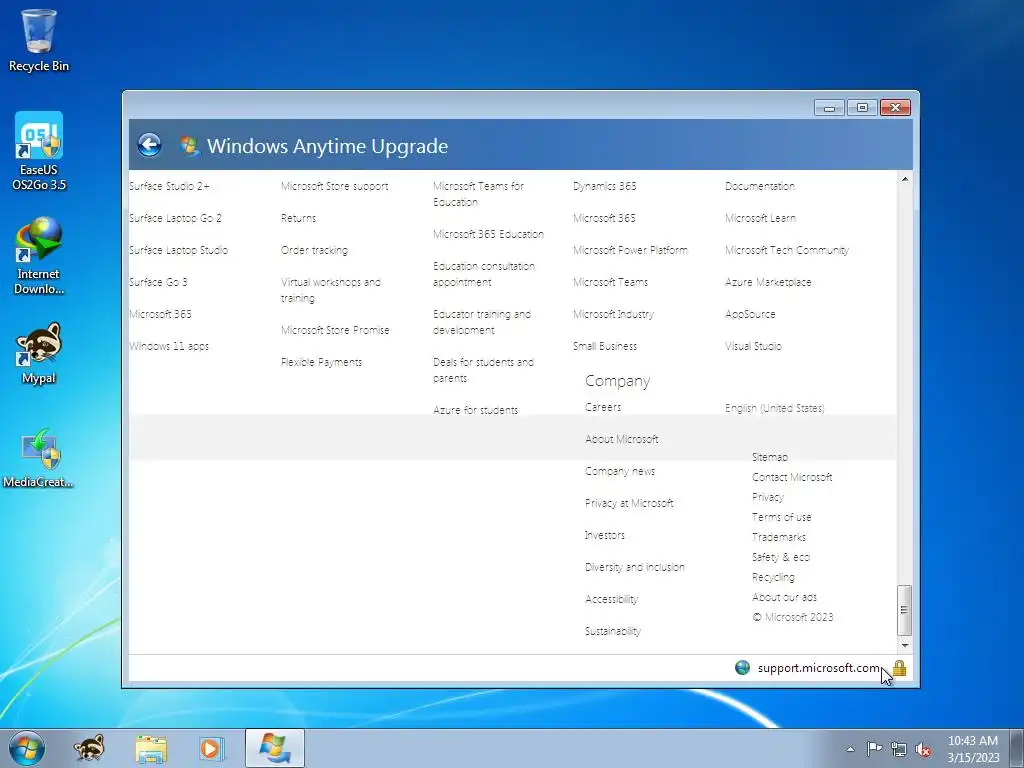
Task: Open the Terms of use link
Action: (x=781, y=517)
